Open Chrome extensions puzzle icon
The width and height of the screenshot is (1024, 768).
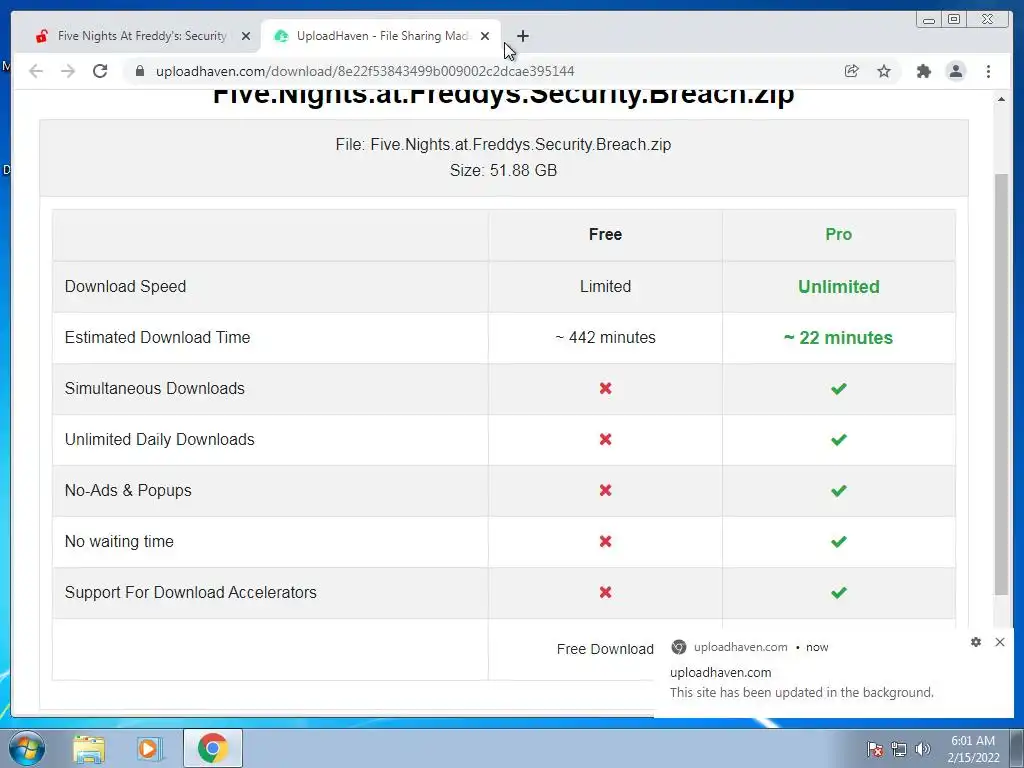click(923, 71)
